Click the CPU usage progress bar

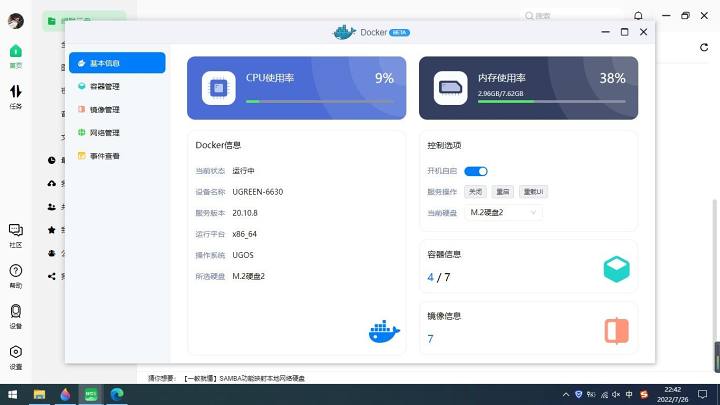[320, 101]
